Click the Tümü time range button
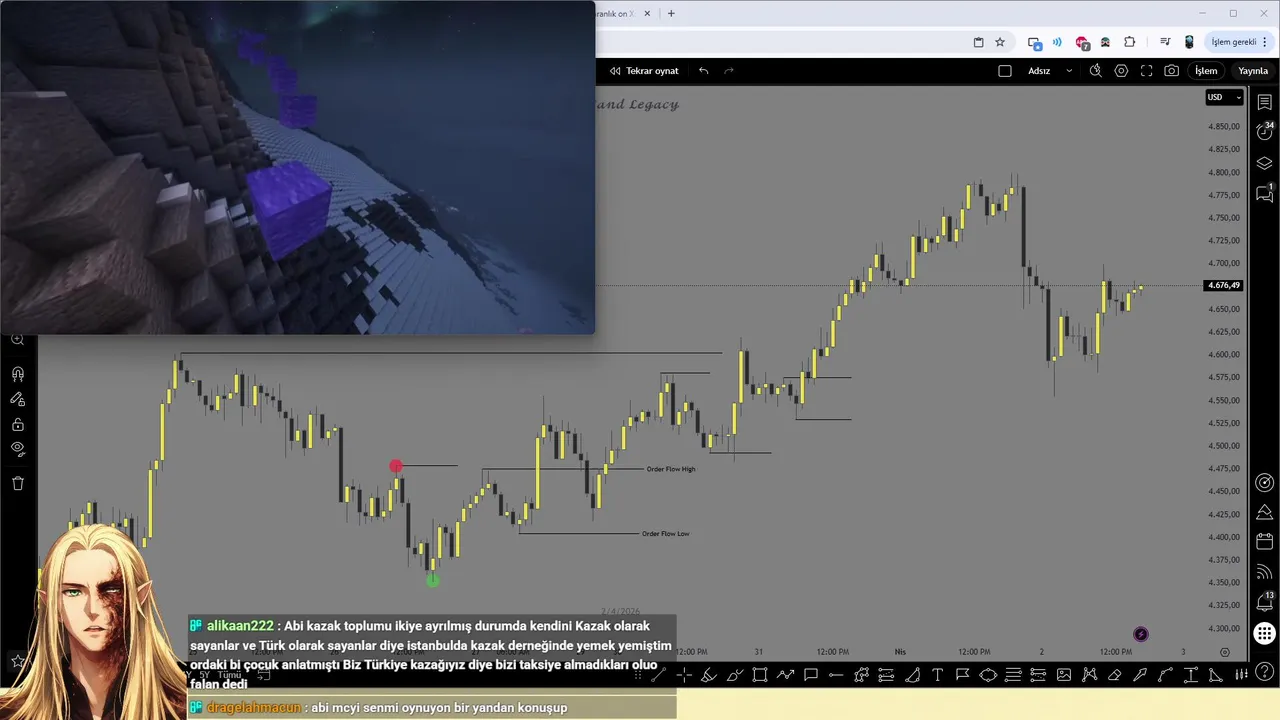 tap(229, 675)
